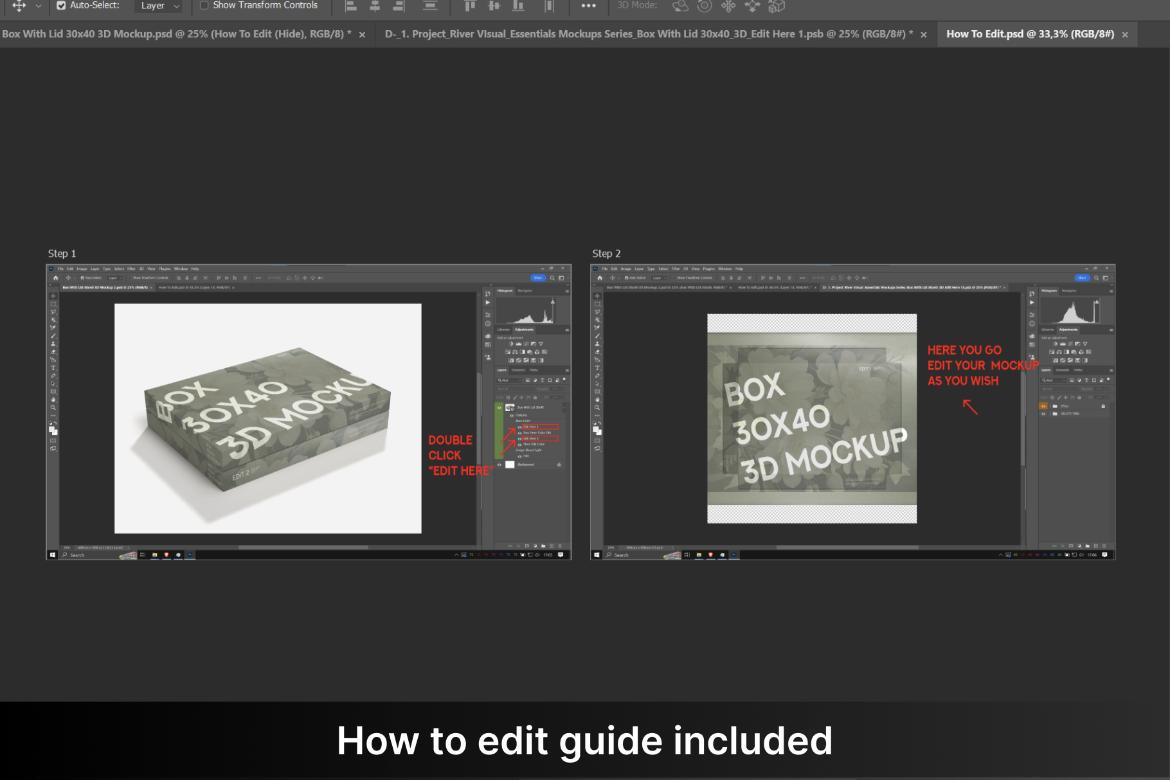
Task: Select the Step 1 screenshot image on canvas
Action: coord(309,412)
